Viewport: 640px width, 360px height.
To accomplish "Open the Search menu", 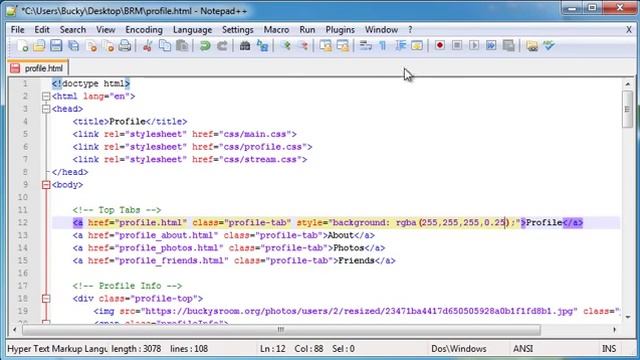I will pyautogui.click(x=73, y=30).
